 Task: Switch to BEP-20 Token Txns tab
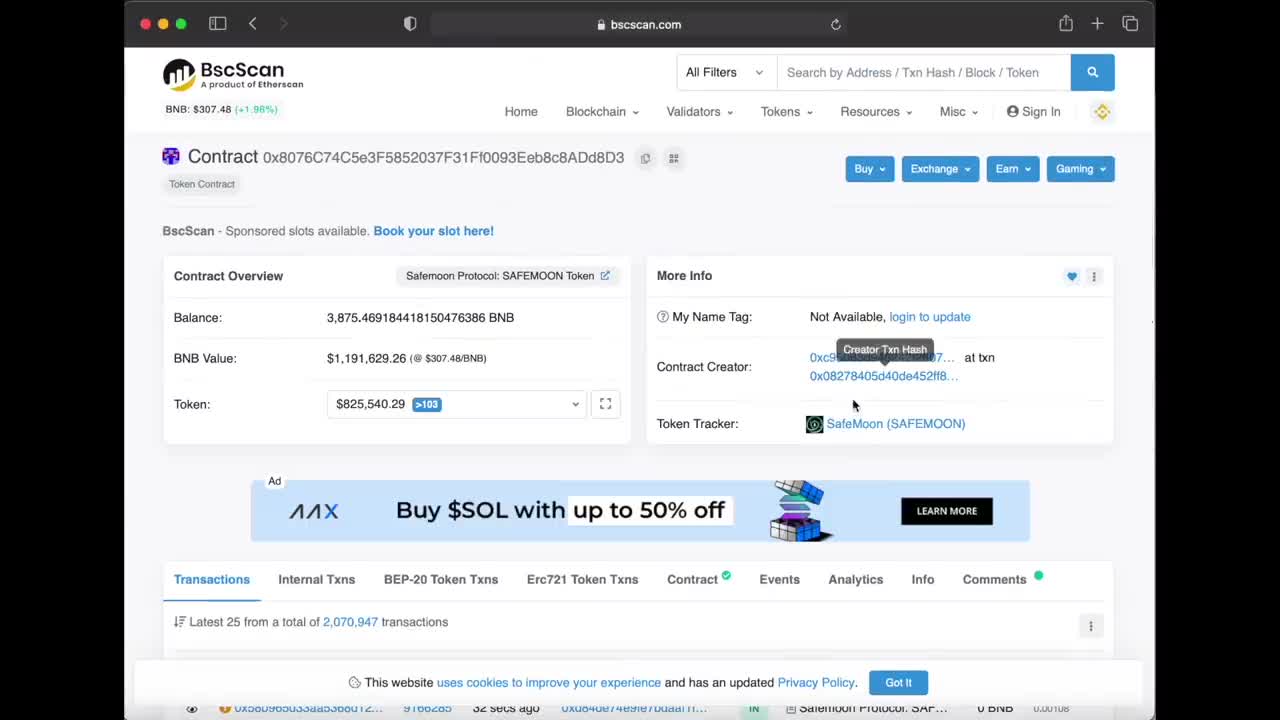pos(441,580)
